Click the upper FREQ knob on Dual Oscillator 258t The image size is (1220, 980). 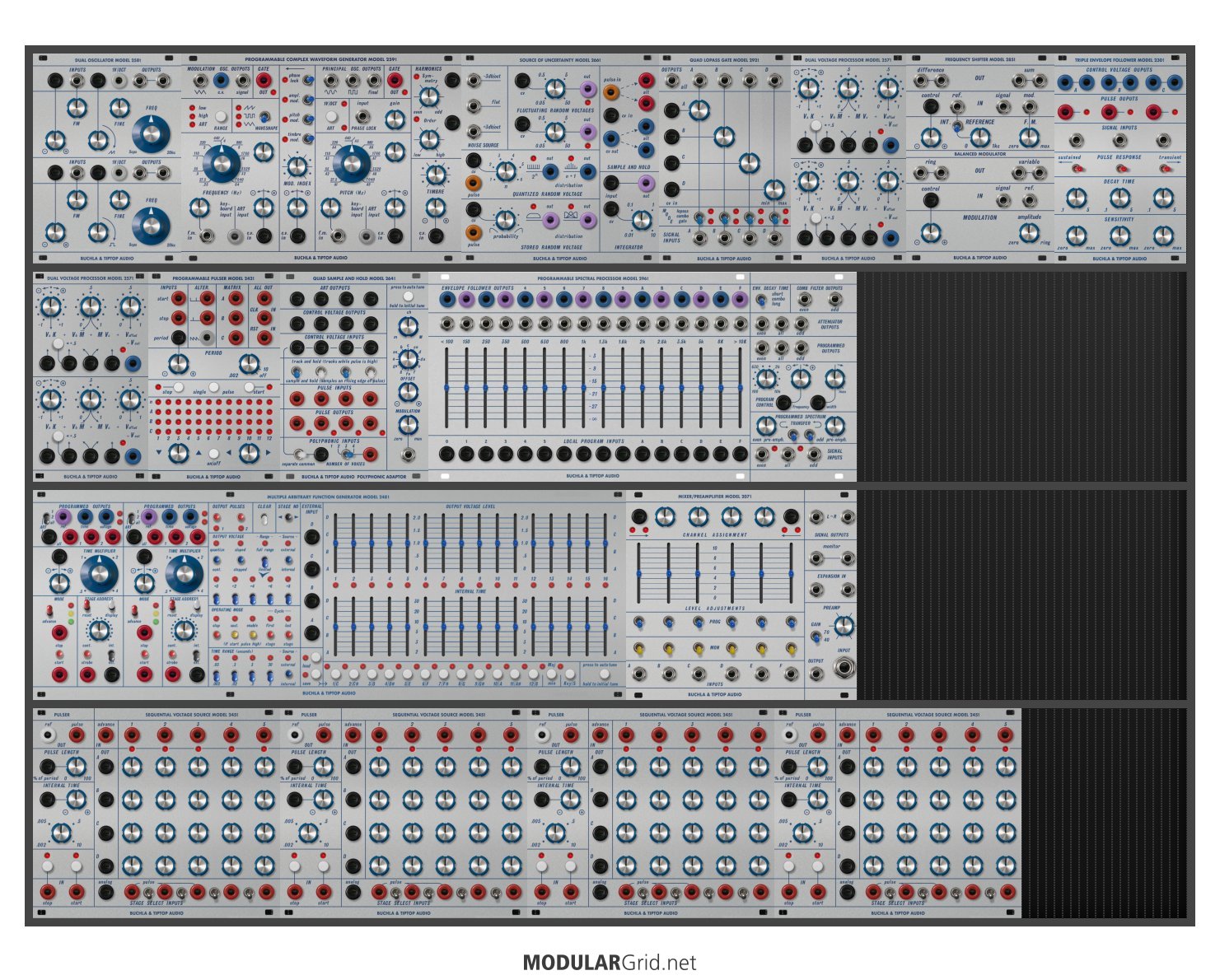(152, 133)
